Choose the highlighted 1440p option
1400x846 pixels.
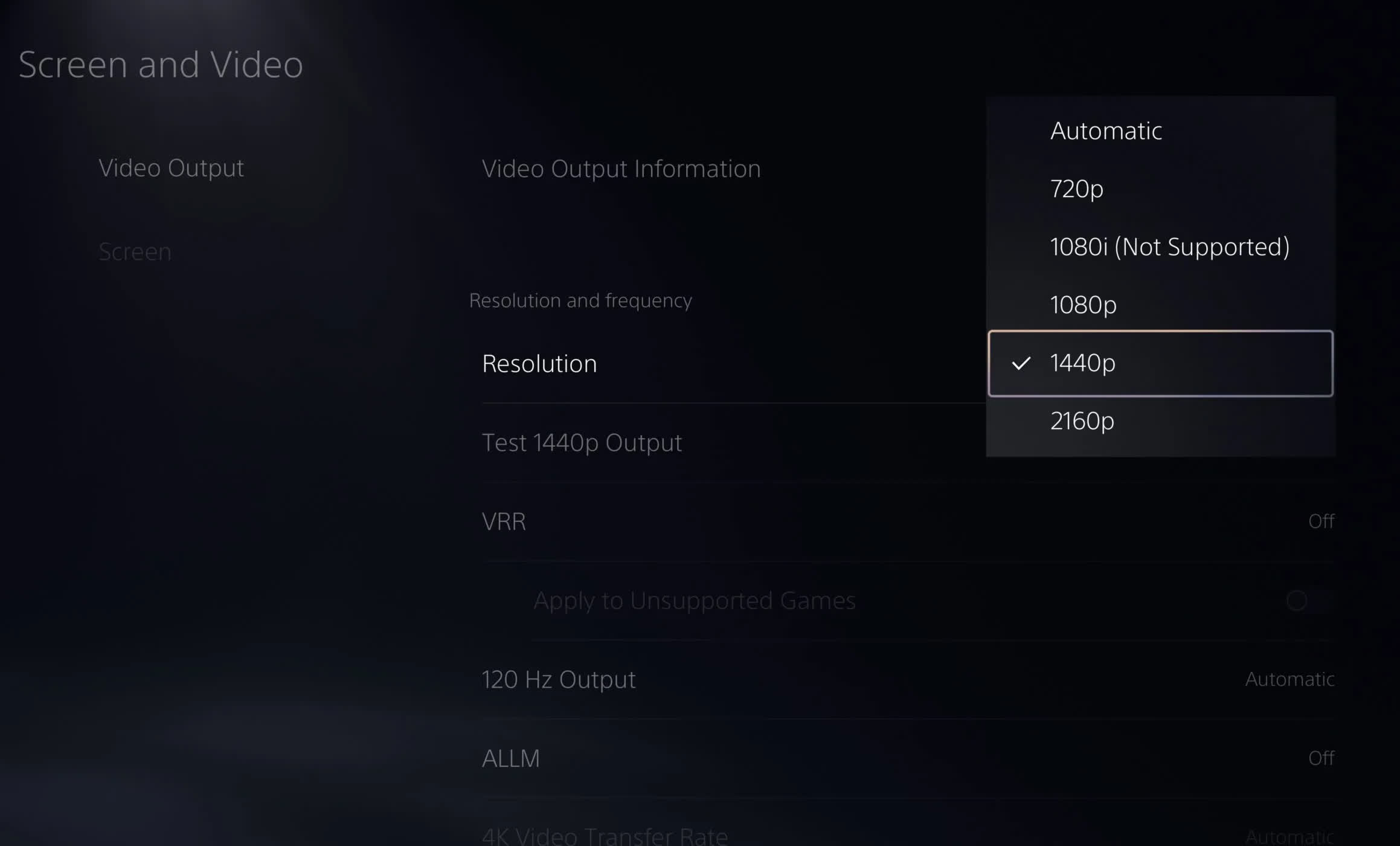(1160, 363)
